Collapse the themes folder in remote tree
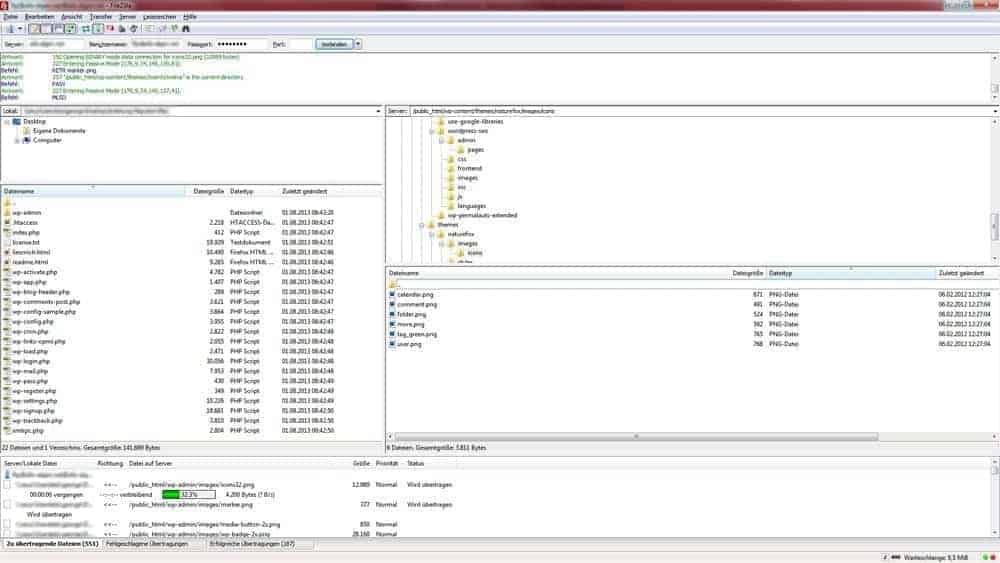 (x=422, y=225)
